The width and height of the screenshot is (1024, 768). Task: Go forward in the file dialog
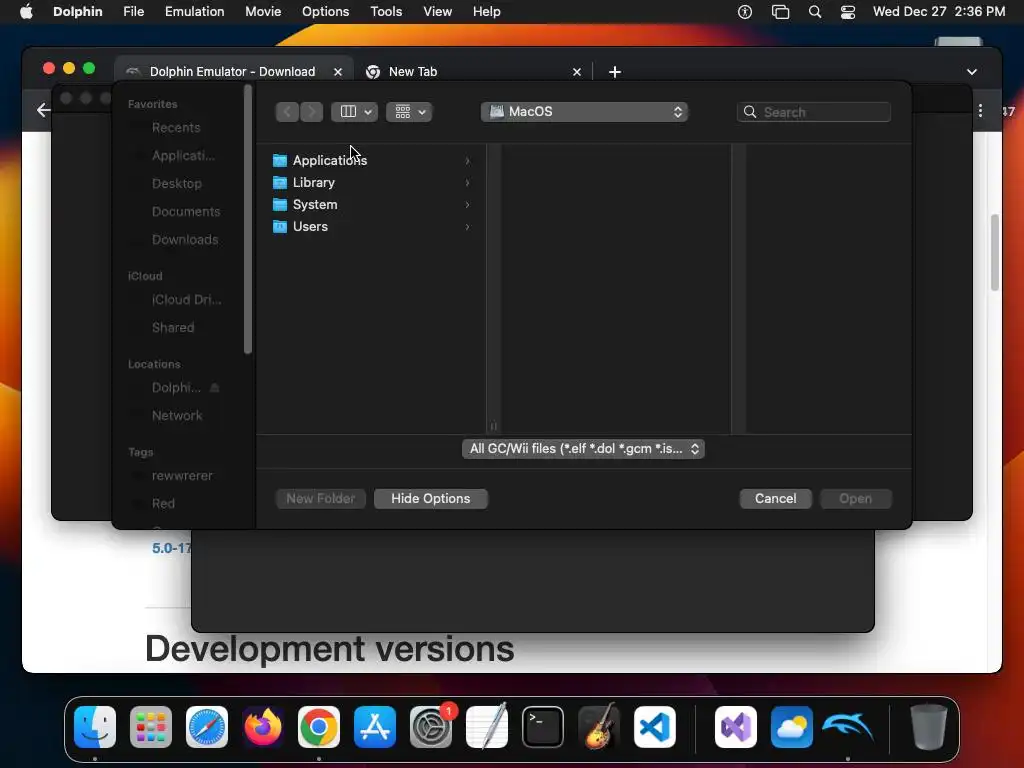[312, 112]
